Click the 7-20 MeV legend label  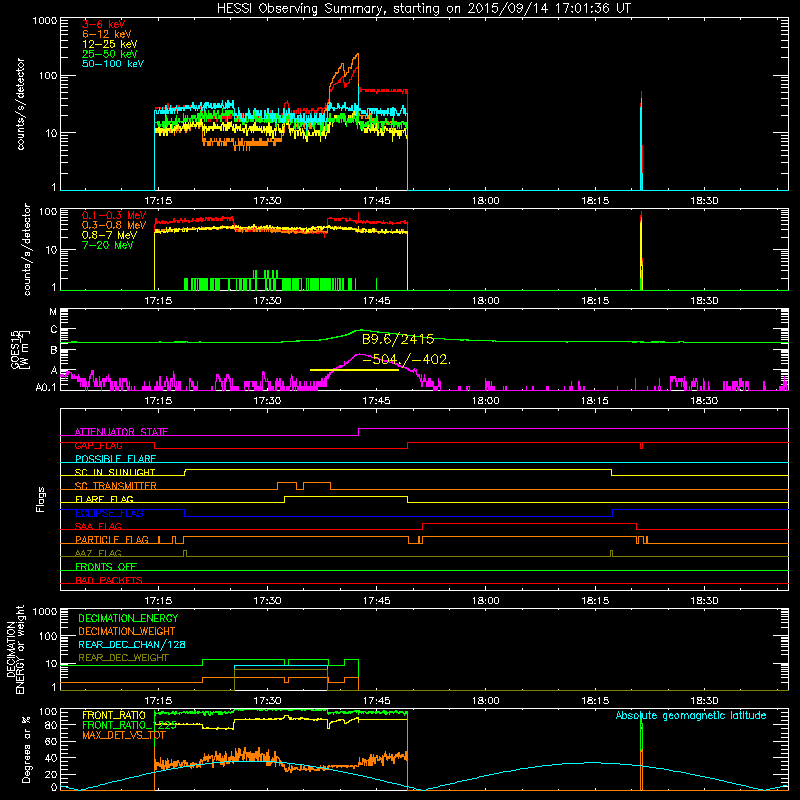108,245
